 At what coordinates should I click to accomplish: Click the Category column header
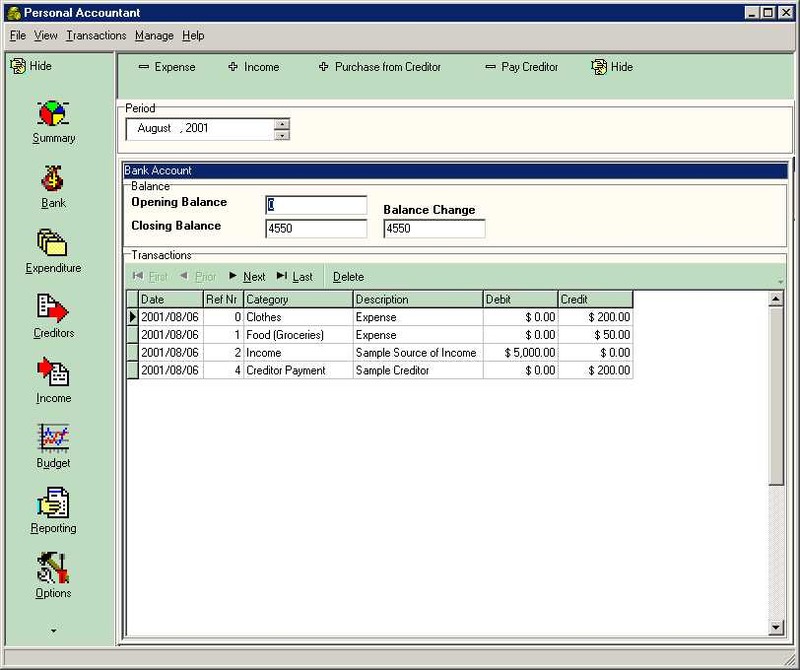pos(298,300)
